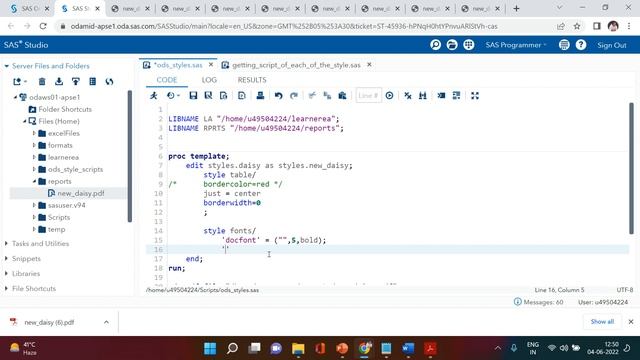Open the New item dropdown in the files pane

point(20,82)
